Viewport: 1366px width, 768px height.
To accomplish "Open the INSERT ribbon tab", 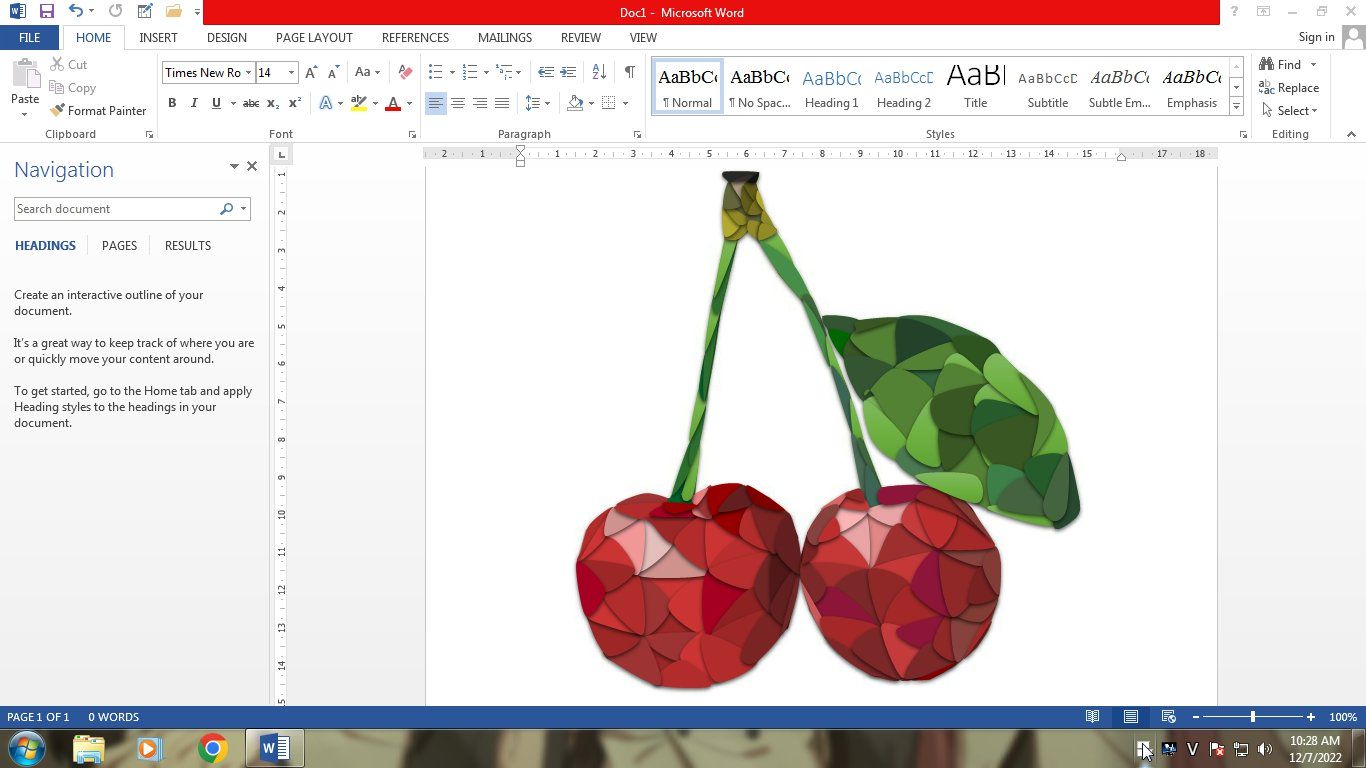I will pyautogui.click(x=158, y=37).
